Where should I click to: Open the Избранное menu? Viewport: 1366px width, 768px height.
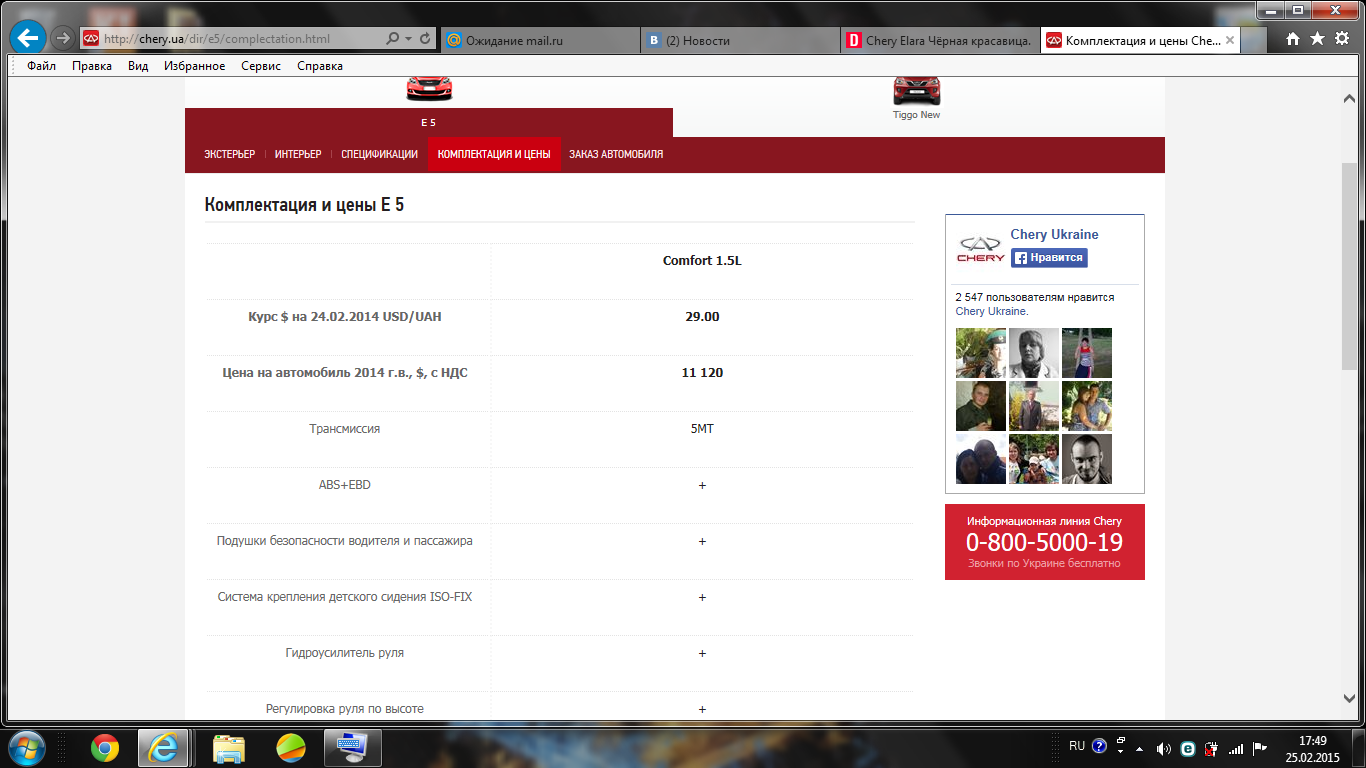194,66
